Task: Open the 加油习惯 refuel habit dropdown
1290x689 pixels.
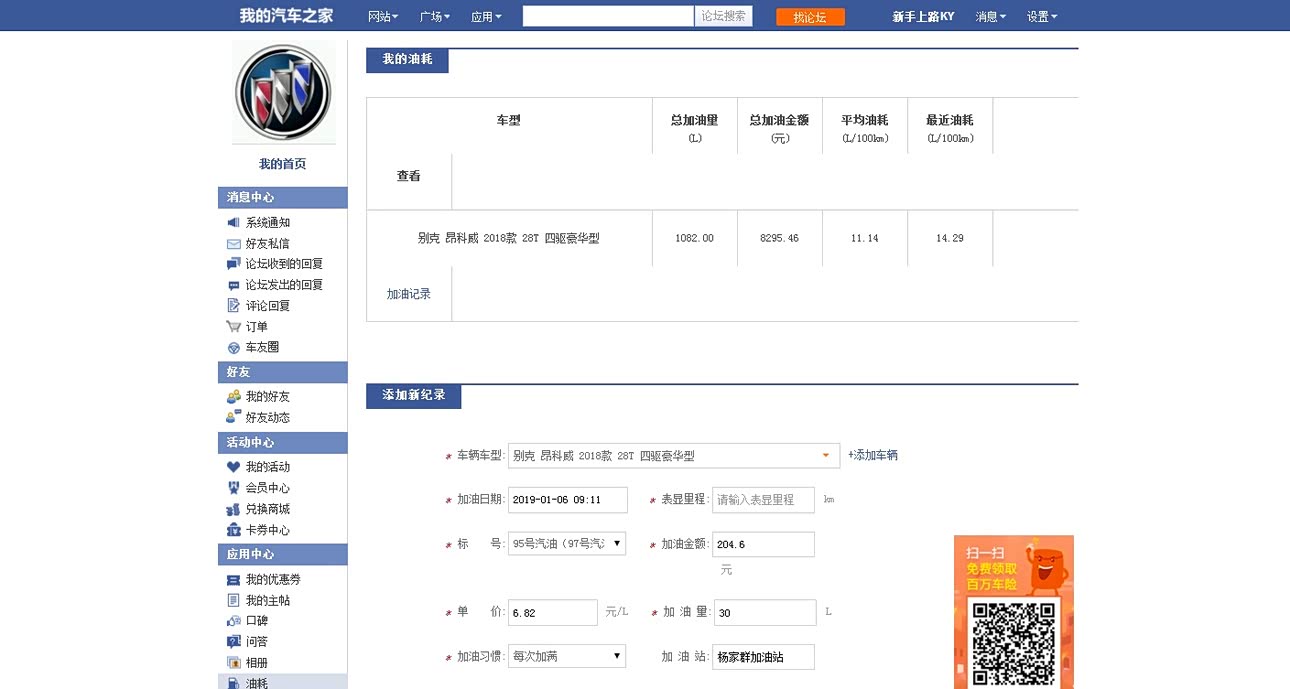Action: pos(567,656)
